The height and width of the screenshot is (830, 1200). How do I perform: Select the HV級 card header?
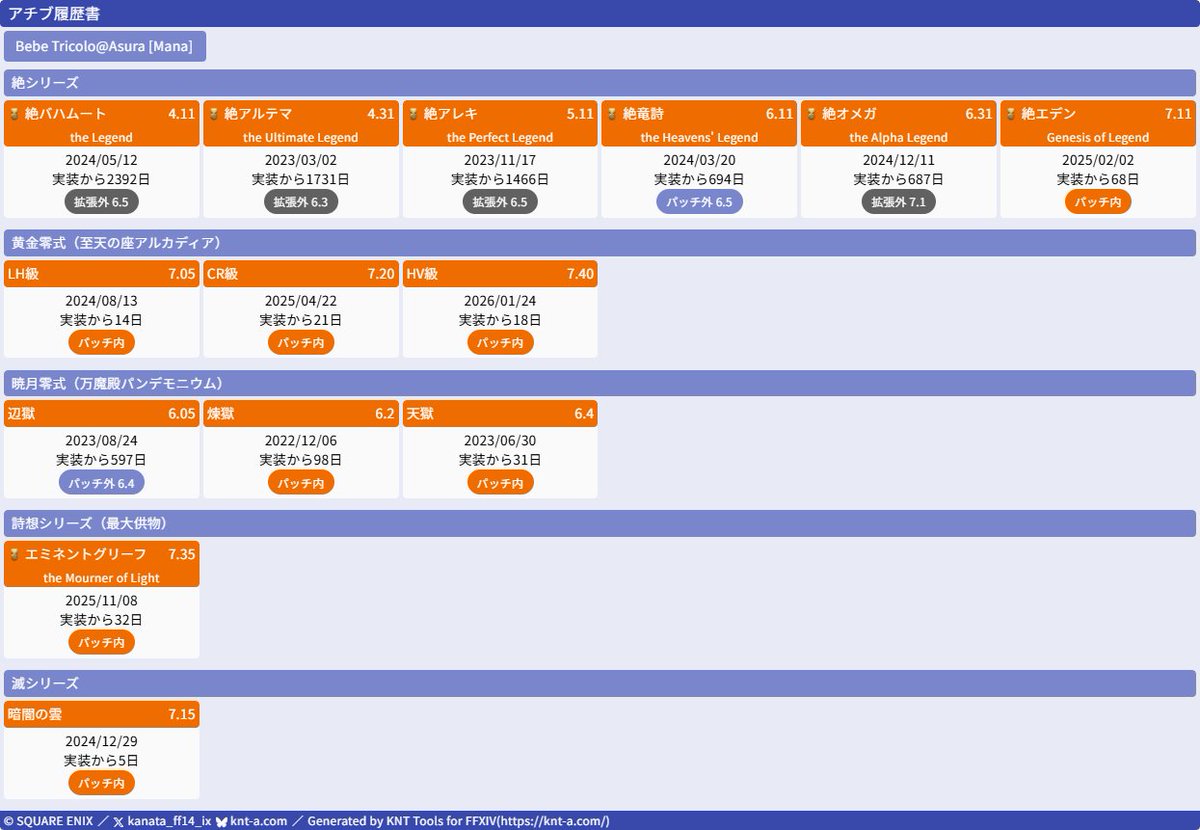(500, 274)
